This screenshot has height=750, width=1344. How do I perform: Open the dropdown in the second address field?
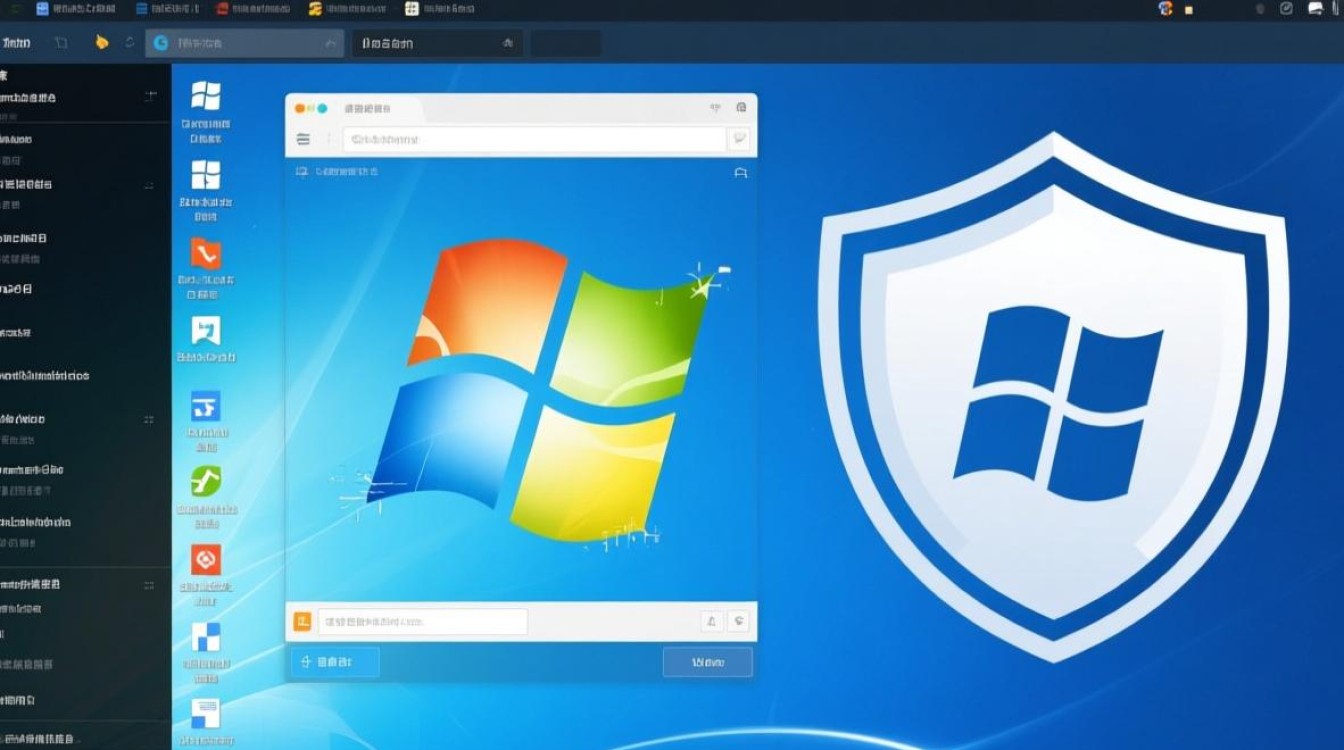coord(507,43)
